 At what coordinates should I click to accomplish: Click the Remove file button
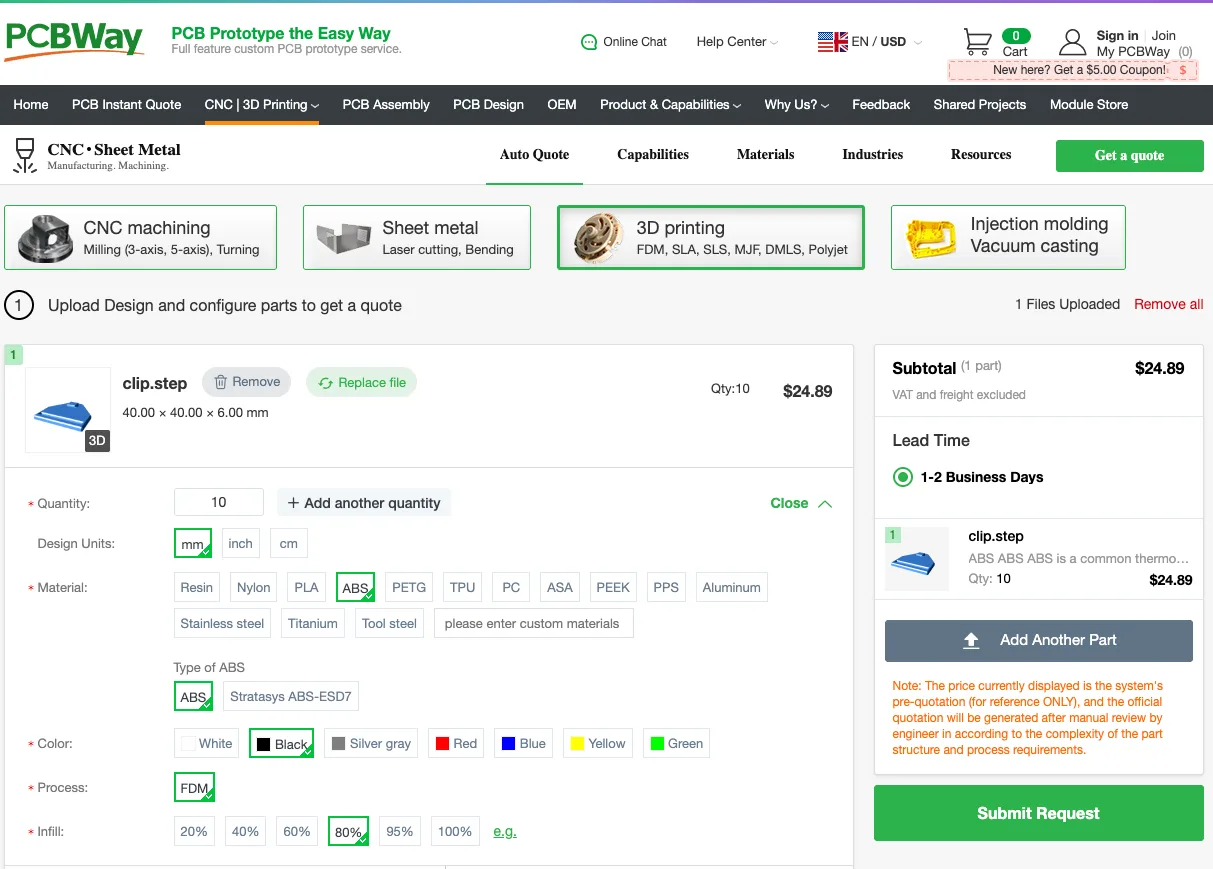246,382
